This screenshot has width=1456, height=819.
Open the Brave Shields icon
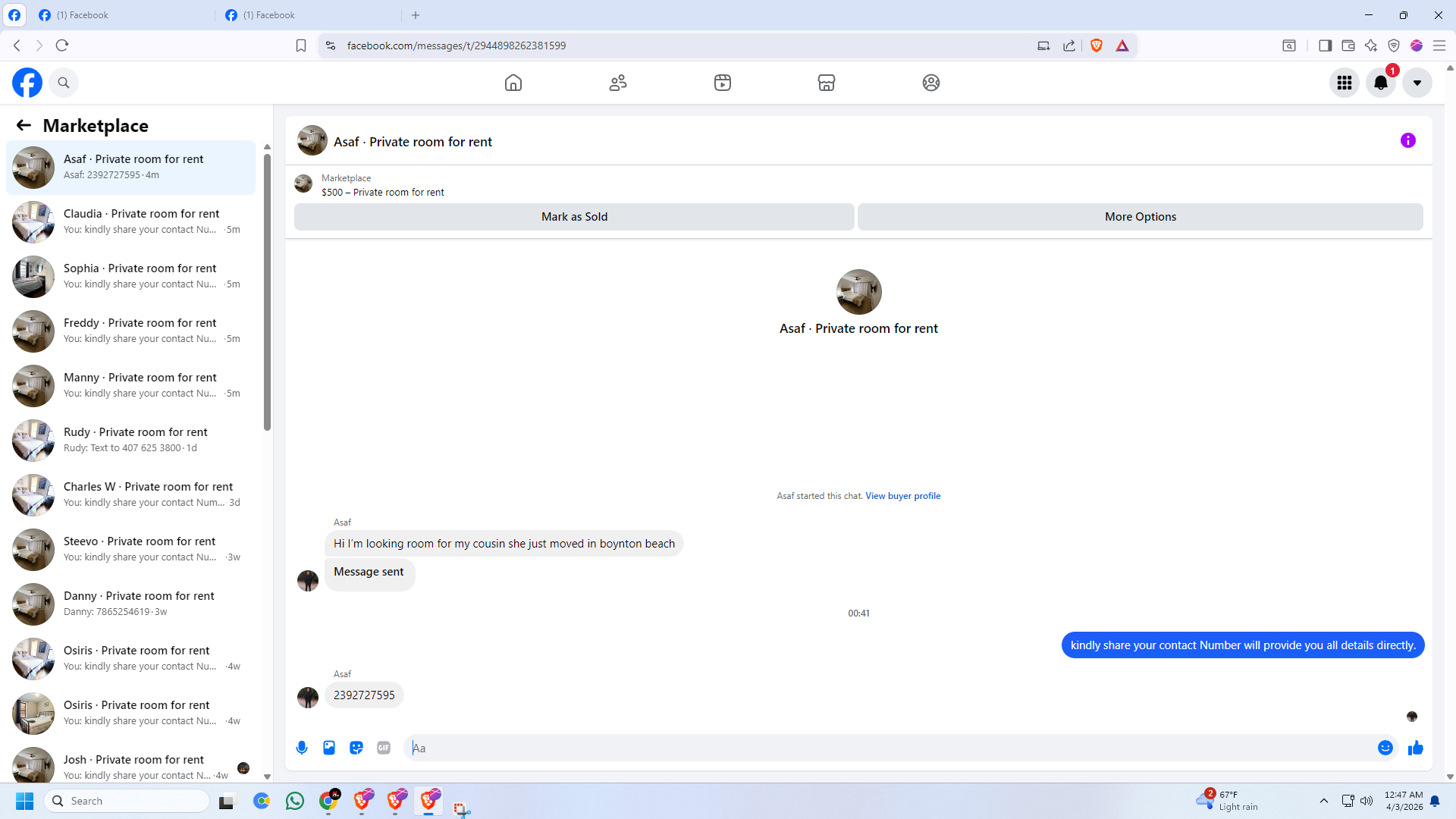(x=1097, y=45)
